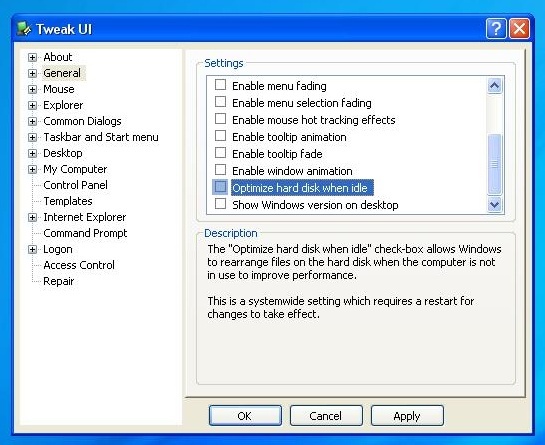Enable Show Windows version on desktop
545x445 pixels.
pyautogui.click(x=220, y=204)
